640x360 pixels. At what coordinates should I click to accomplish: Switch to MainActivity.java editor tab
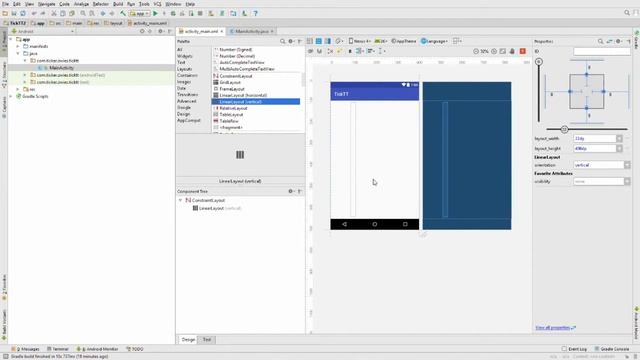(x=252, y=31)
